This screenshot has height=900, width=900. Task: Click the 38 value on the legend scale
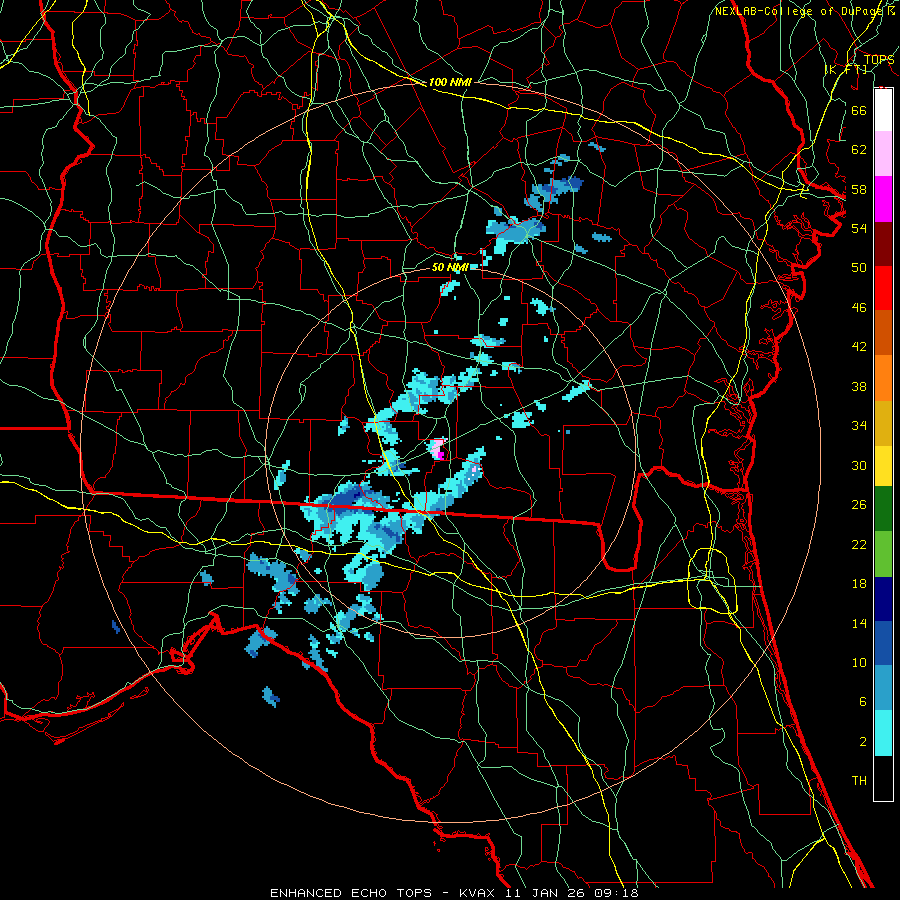(859, 386)
